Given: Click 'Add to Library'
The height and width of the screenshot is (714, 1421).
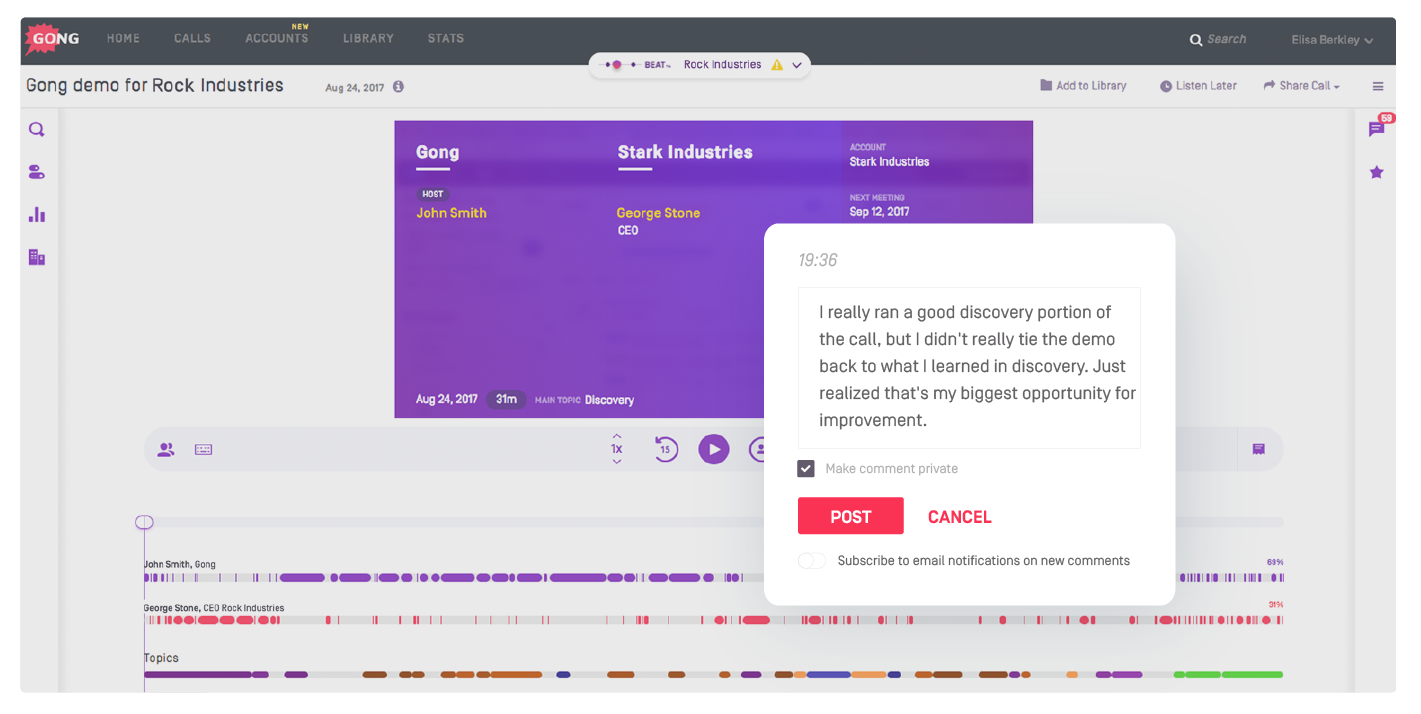Looking at the screenshot, I should 1083,85.
